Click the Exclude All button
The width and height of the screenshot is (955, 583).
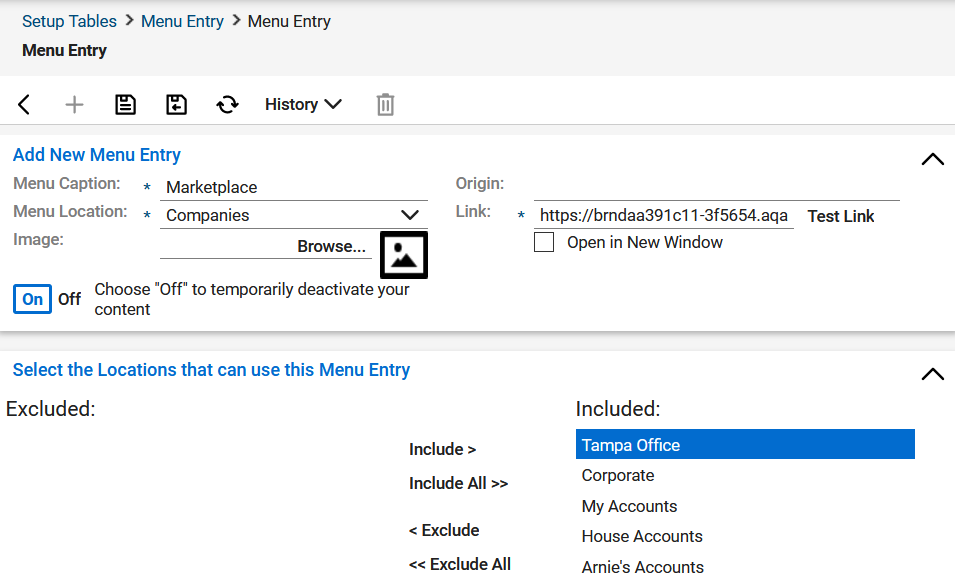click(460, 564)
